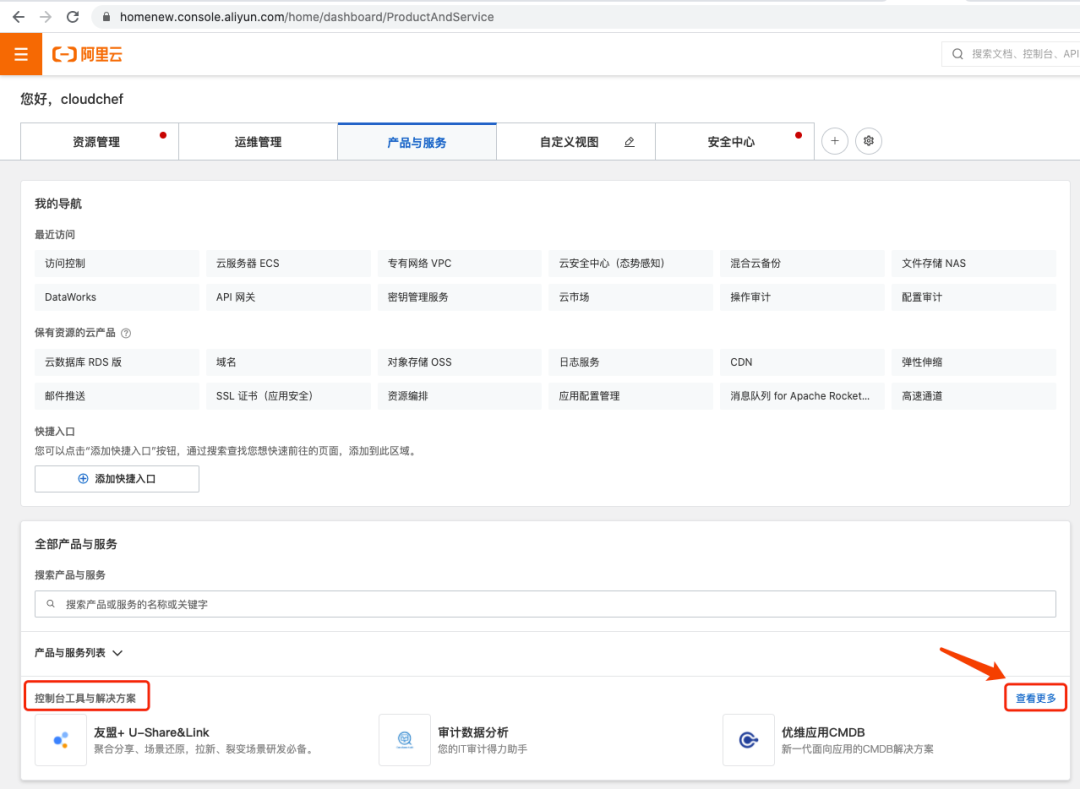The width and height of the screenshot is (1080, 789).
Task: Click the lock icon in address bar
Action: [106, 17]
